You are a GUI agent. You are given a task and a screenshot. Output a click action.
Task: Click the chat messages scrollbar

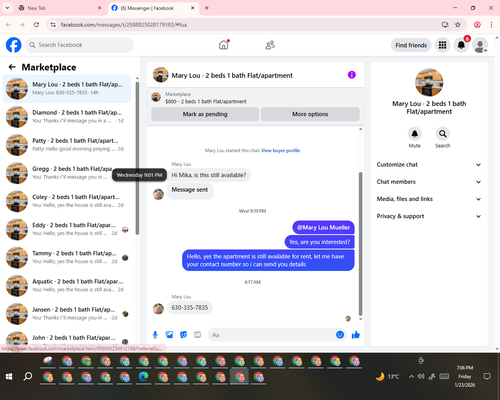tap(360, 244)
